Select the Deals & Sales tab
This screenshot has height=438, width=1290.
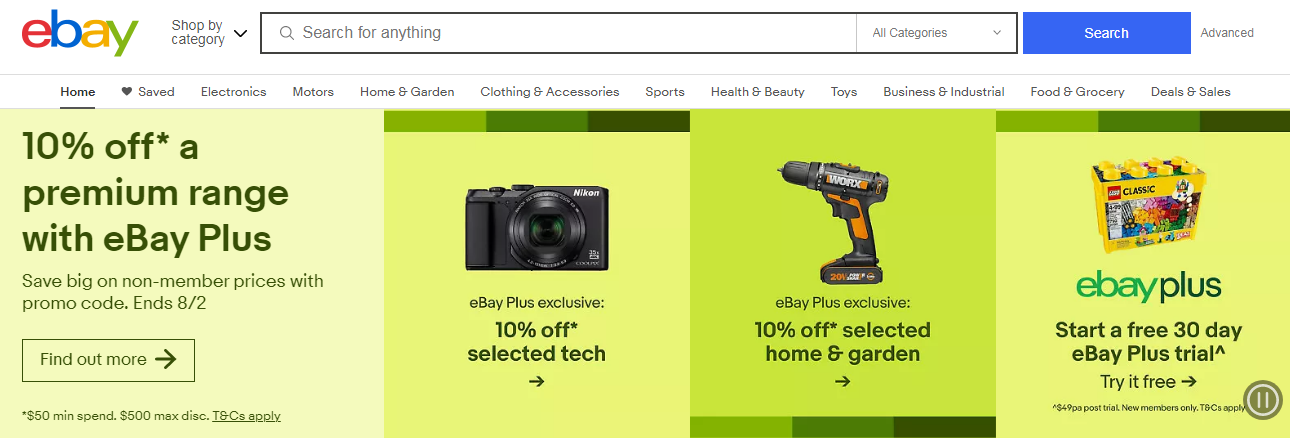[1191, 91]
